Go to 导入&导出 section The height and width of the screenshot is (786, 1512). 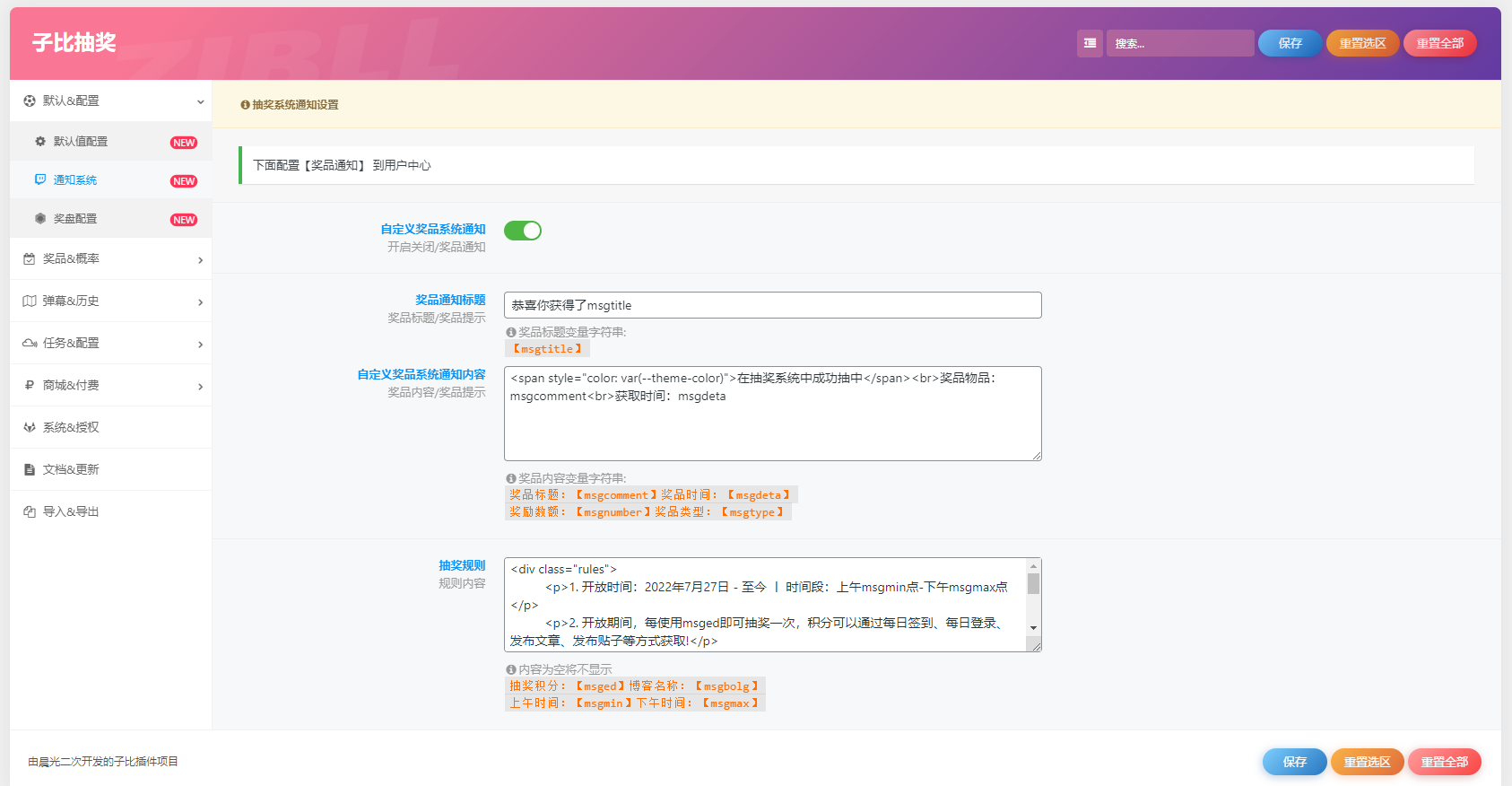point(72,512)
